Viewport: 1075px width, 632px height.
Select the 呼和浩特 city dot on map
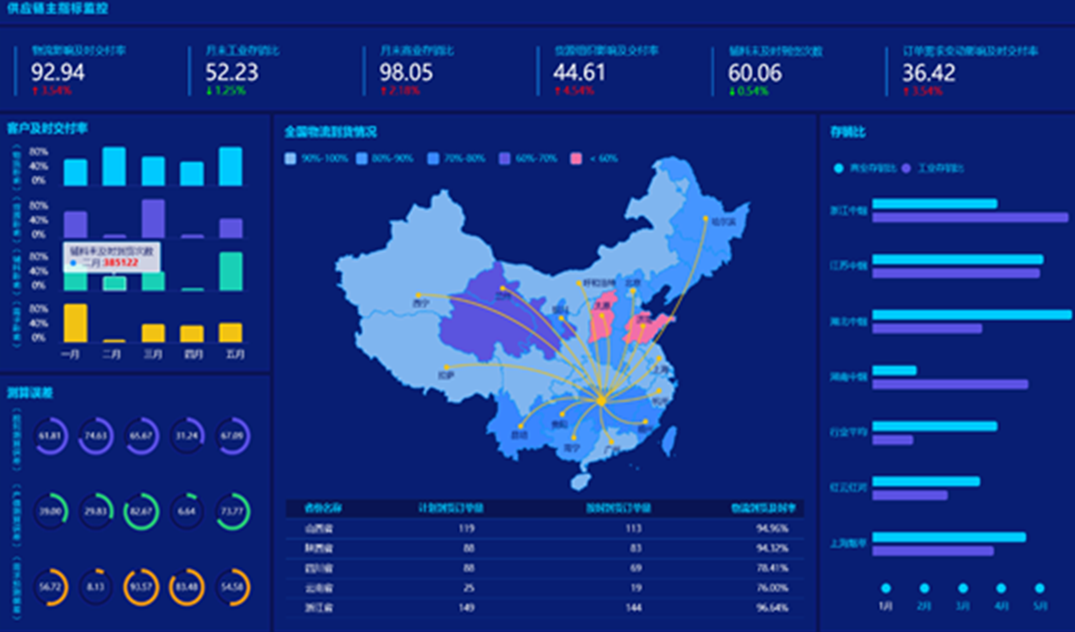coord(579,283)
